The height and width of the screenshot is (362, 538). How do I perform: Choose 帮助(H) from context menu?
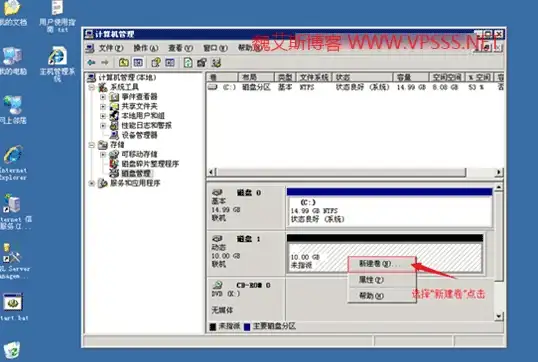[x=382, y=295]
